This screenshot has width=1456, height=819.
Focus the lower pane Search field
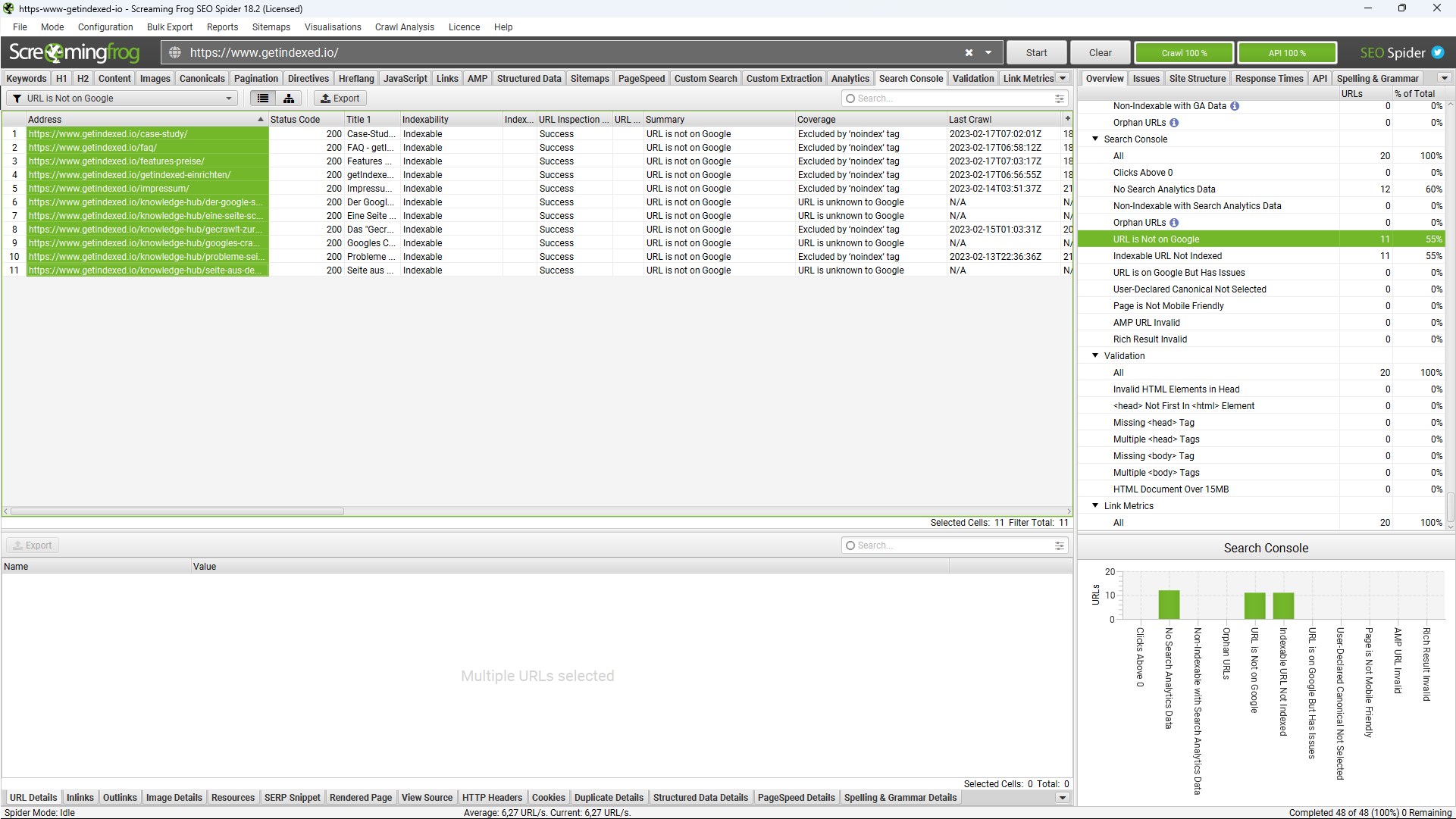[x=954, y=545]
